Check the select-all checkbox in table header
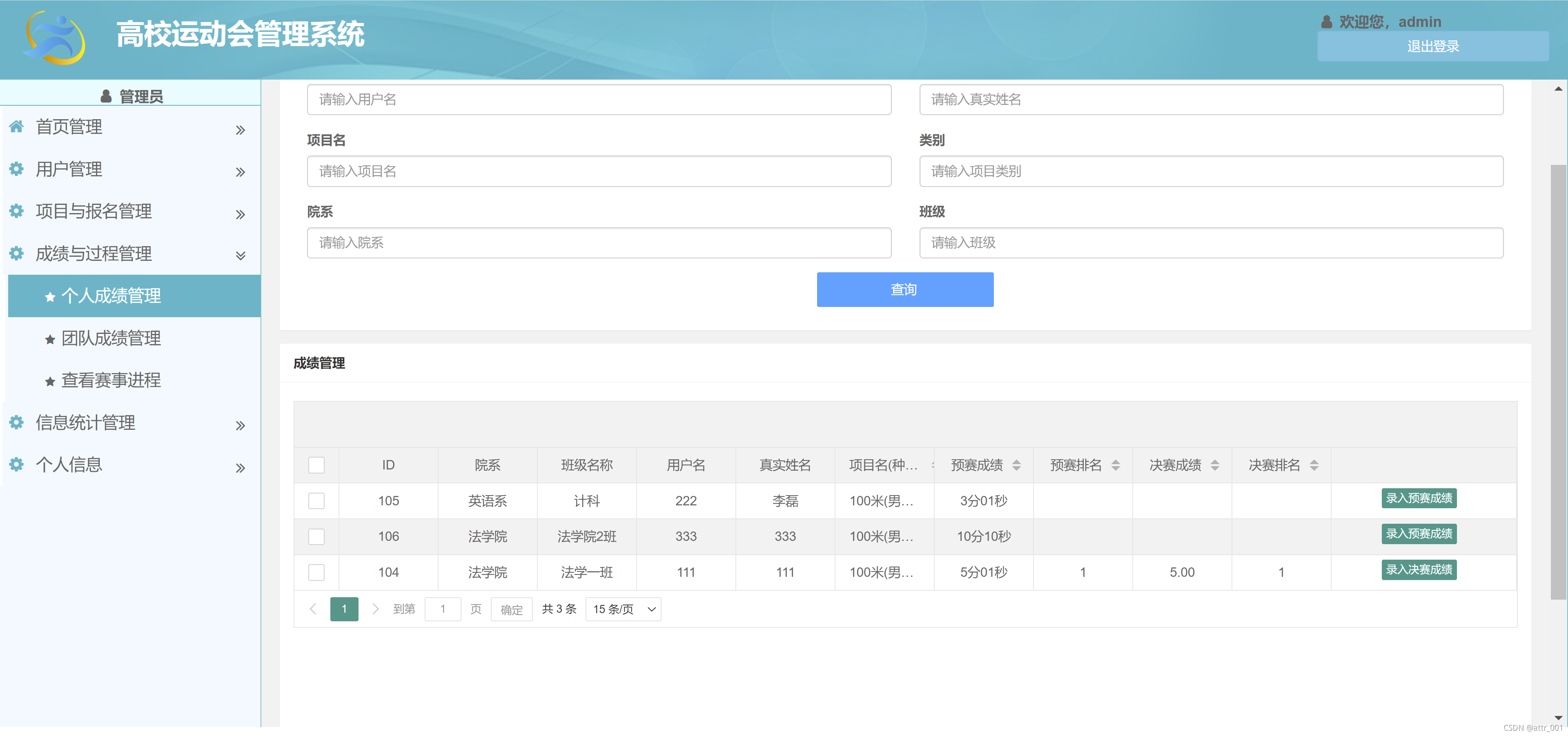 tap(316, 465)
